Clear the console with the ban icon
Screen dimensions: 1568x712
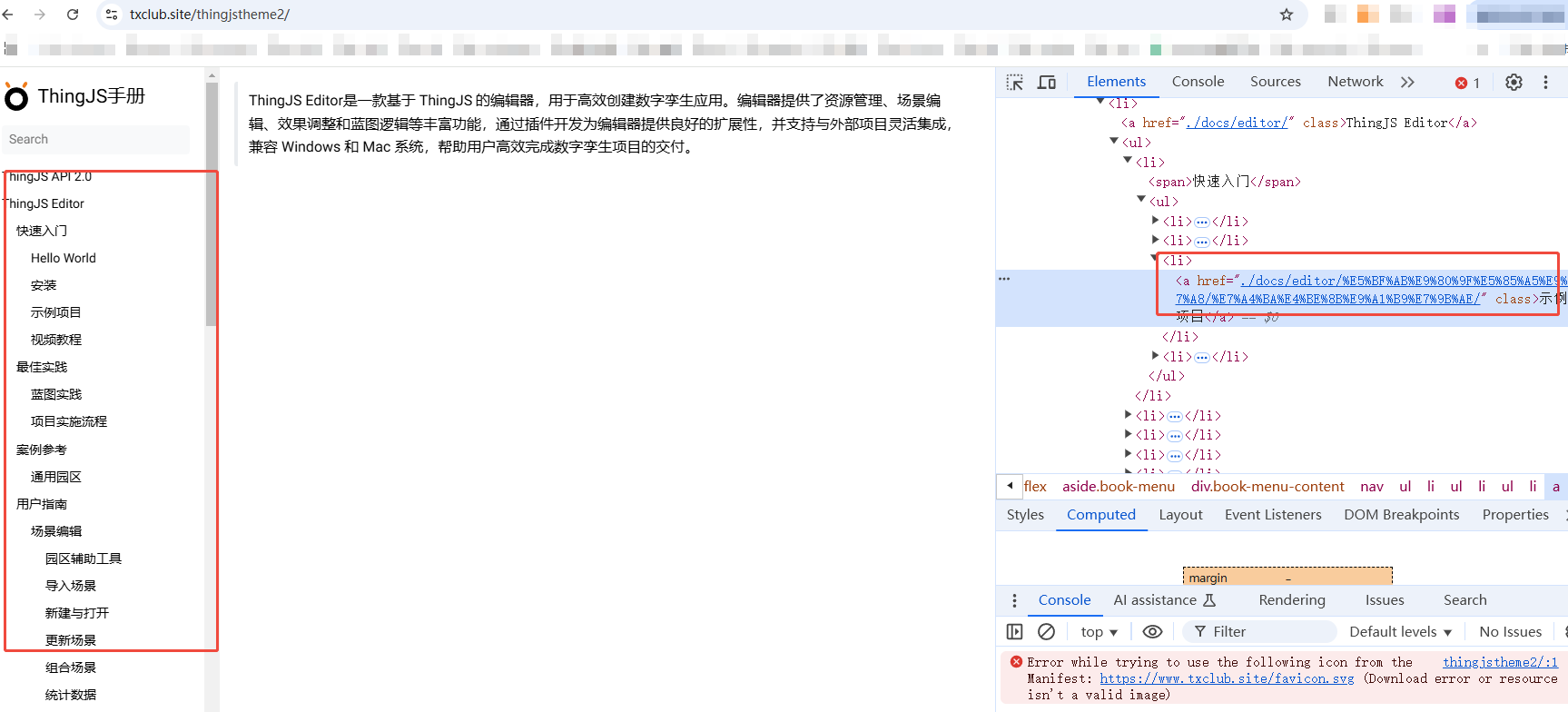(1046, 631)
